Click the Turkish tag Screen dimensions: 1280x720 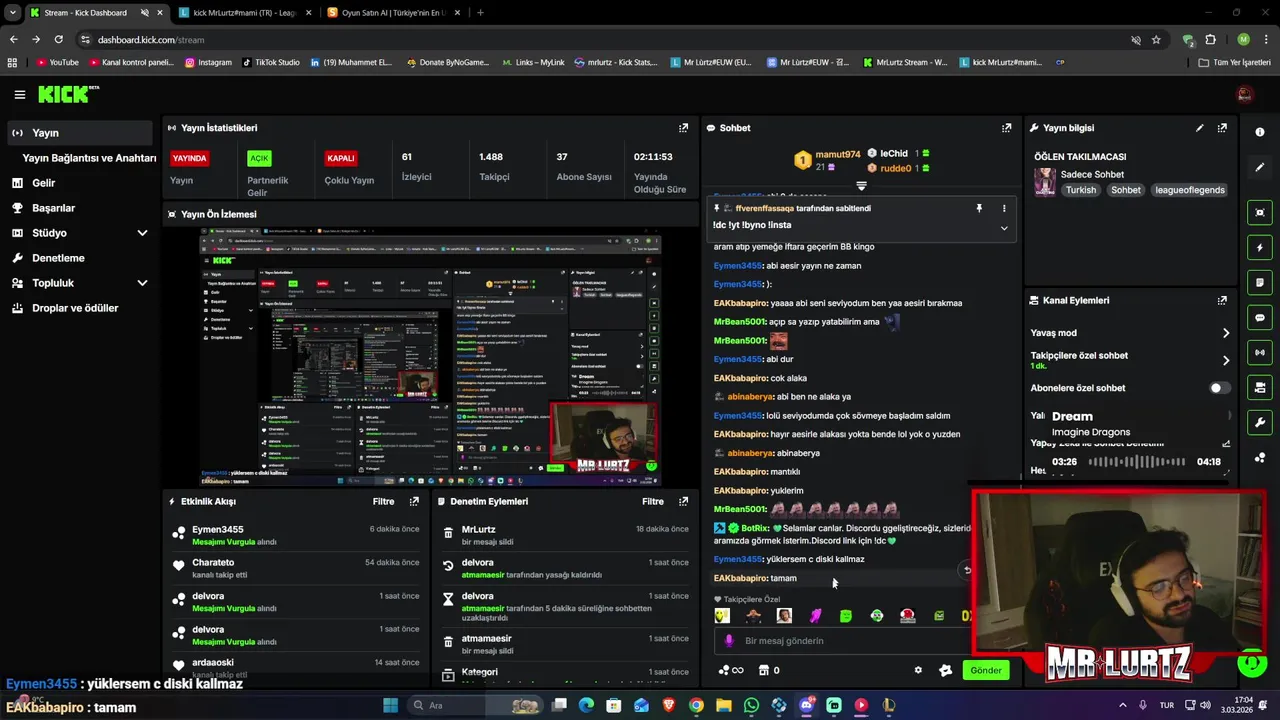coord(1080,190)
